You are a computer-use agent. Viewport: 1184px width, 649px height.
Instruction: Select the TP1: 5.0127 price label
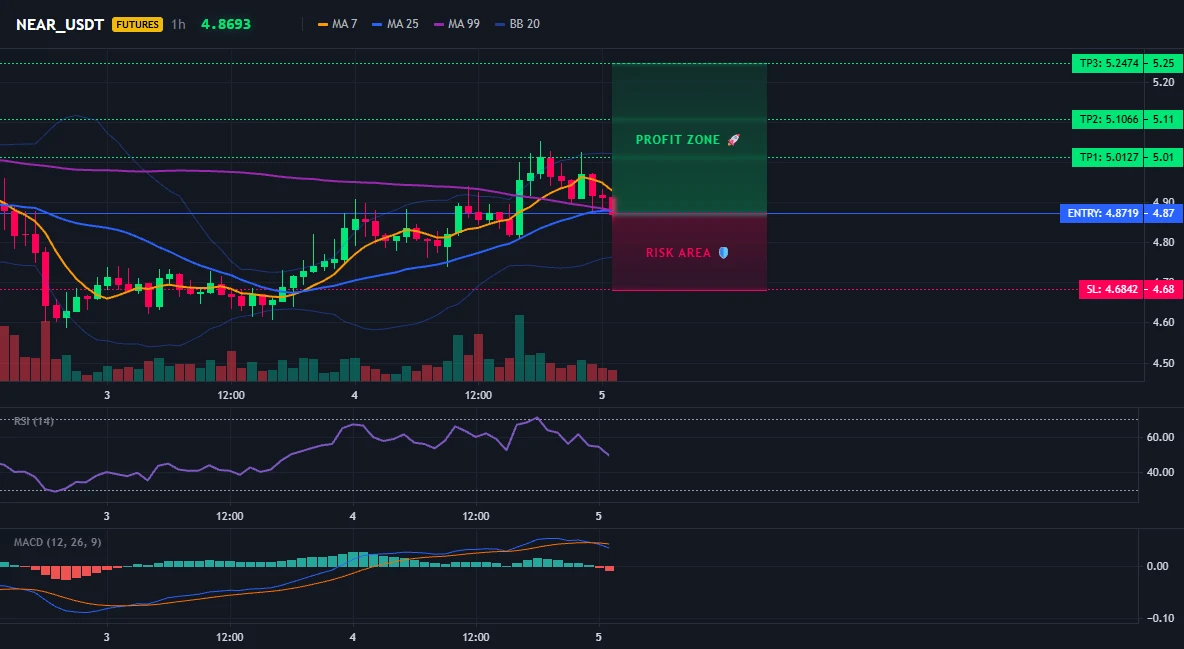(x=1108, y=158)
